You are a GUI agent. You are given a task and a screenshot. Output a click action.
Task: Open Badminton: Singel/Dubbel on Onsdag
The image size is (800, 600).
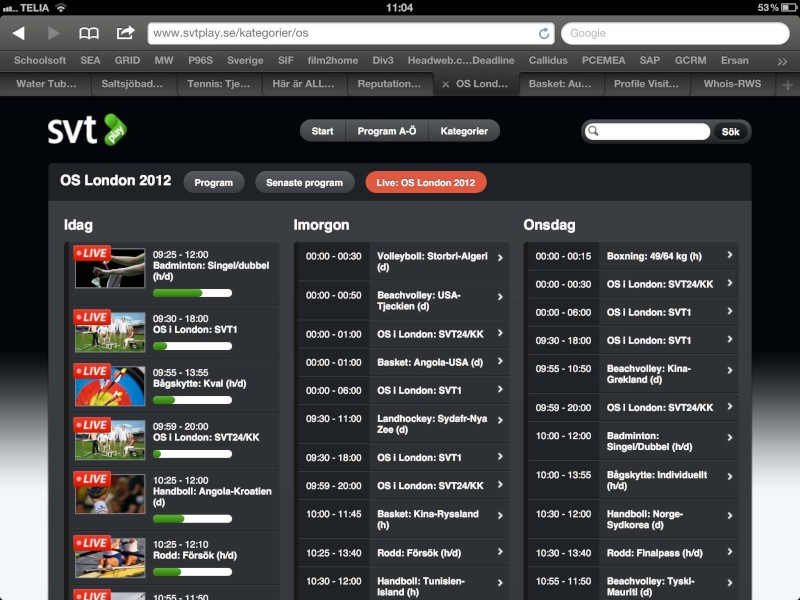tap(633, 441)
